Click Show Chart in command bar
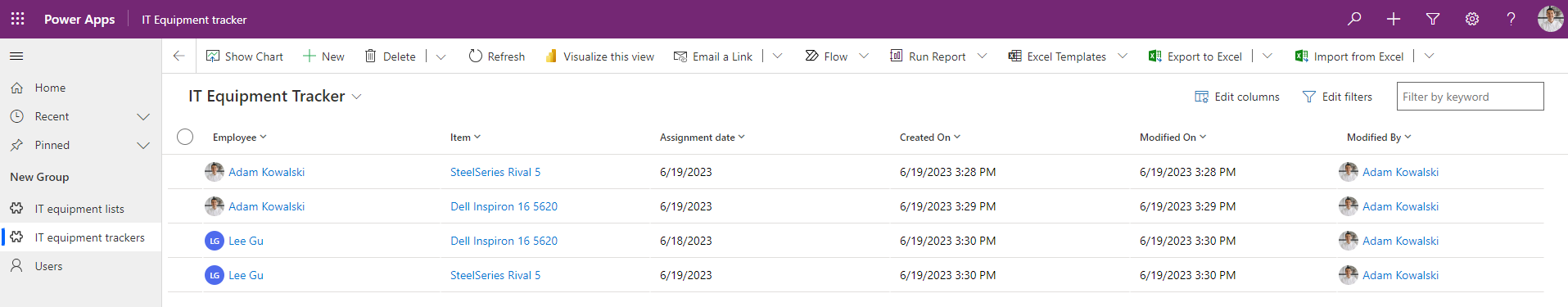This screenshot has height=307, width=1568. click(245, 56)
